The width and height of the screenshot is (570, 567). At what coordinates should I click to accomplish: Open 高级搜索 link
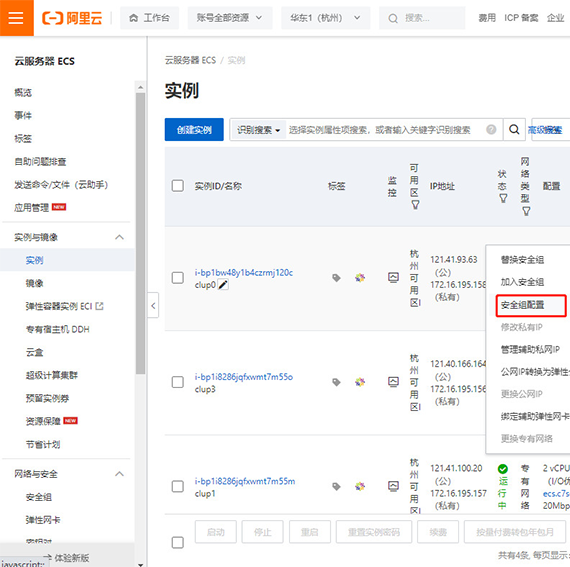545,130
